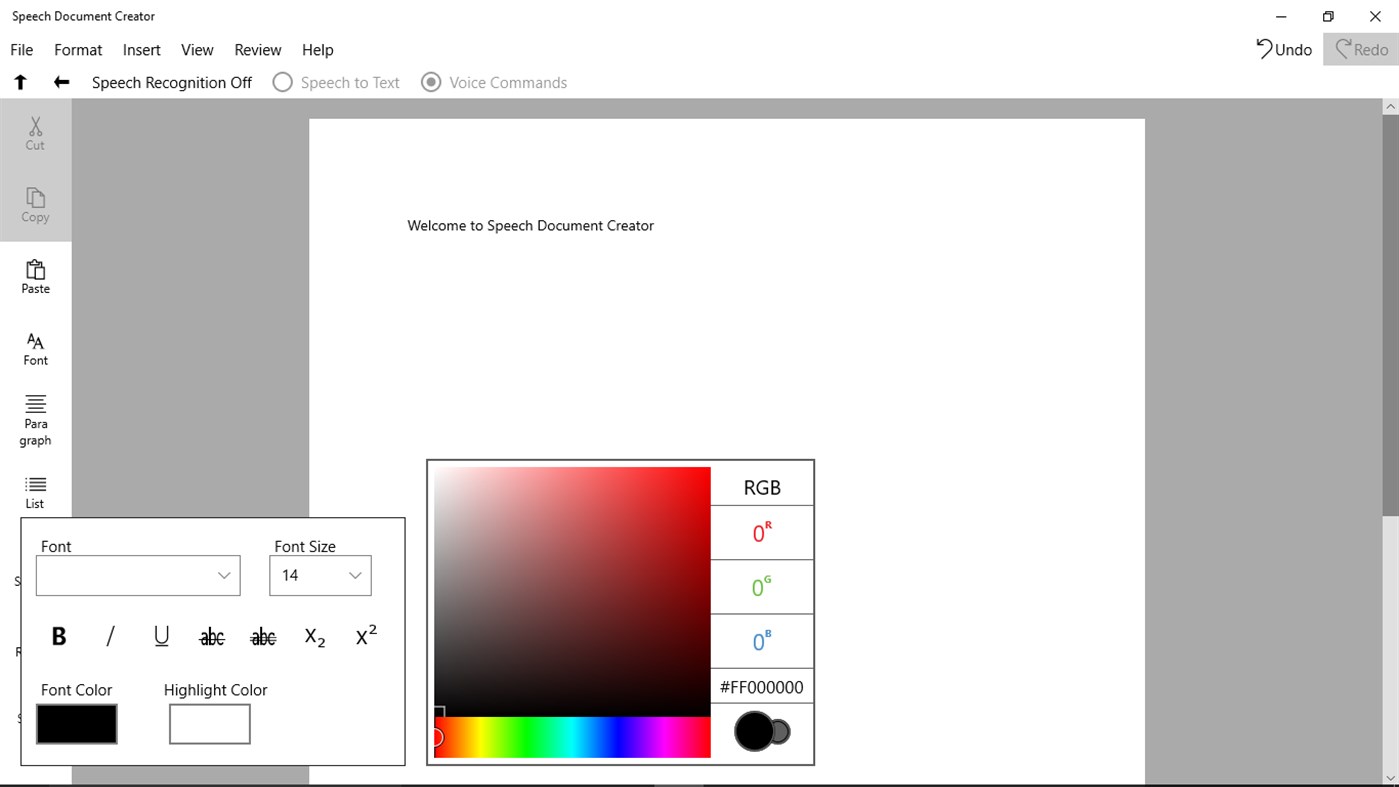Select the Paste tool
This screenshot has width=1399, height=787.
coord(35,276)
